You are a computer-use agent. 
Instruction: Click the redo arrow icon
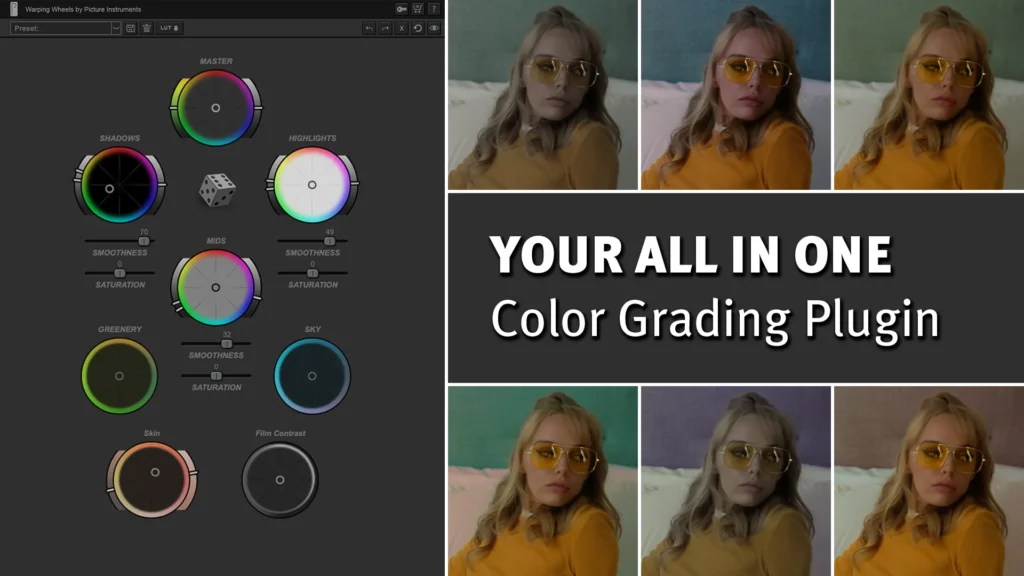point(385,28)
